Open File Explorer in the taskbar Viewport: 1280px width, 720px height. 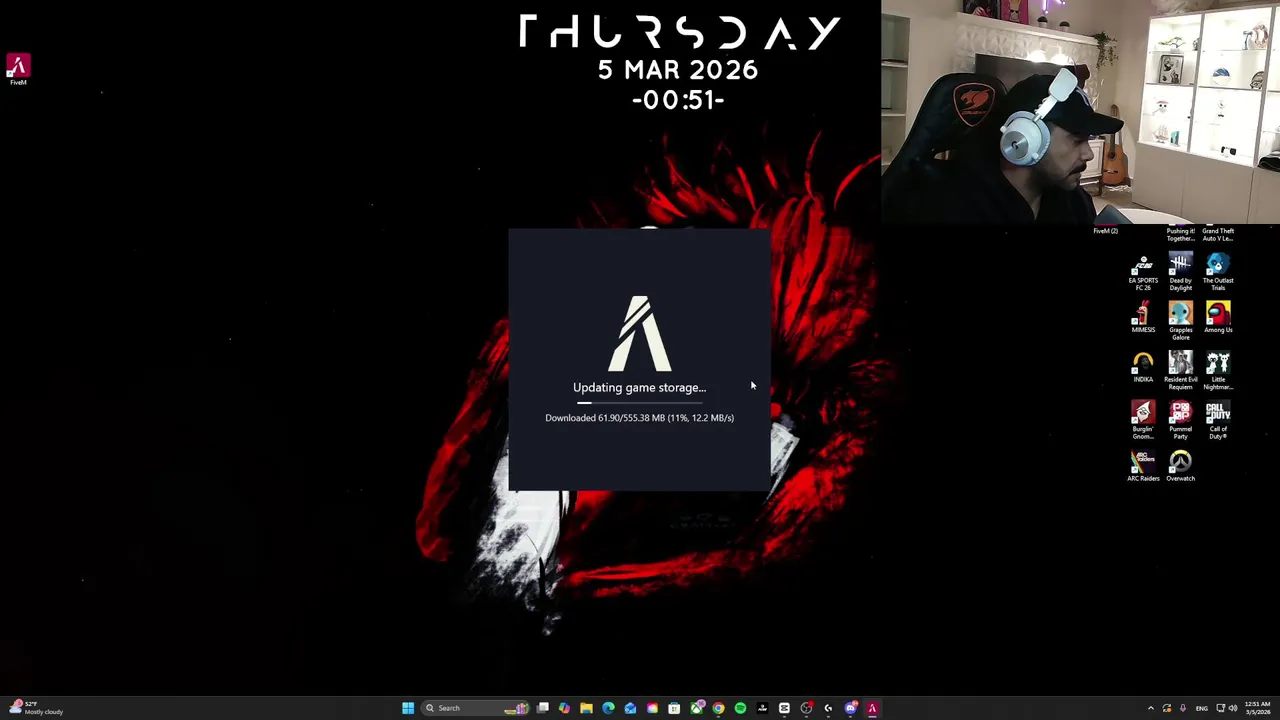586,708
